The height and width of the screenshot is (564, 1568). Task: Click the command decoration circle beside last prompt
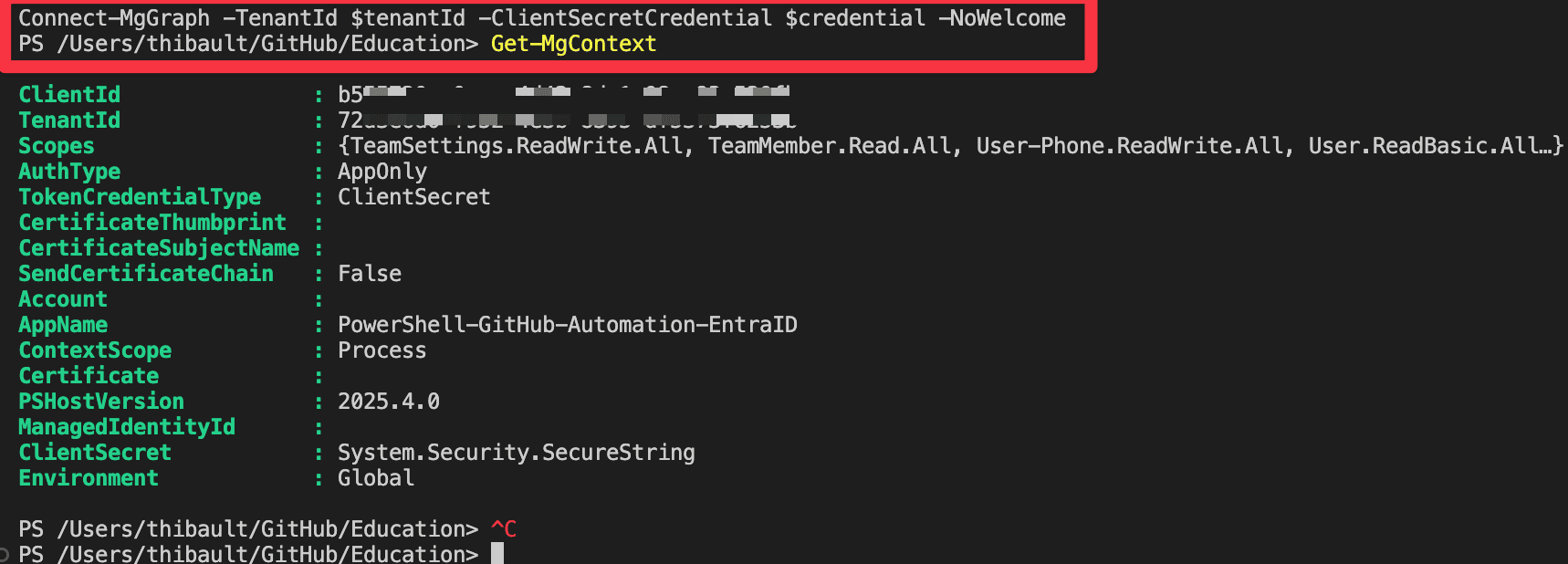click(5, 554)
